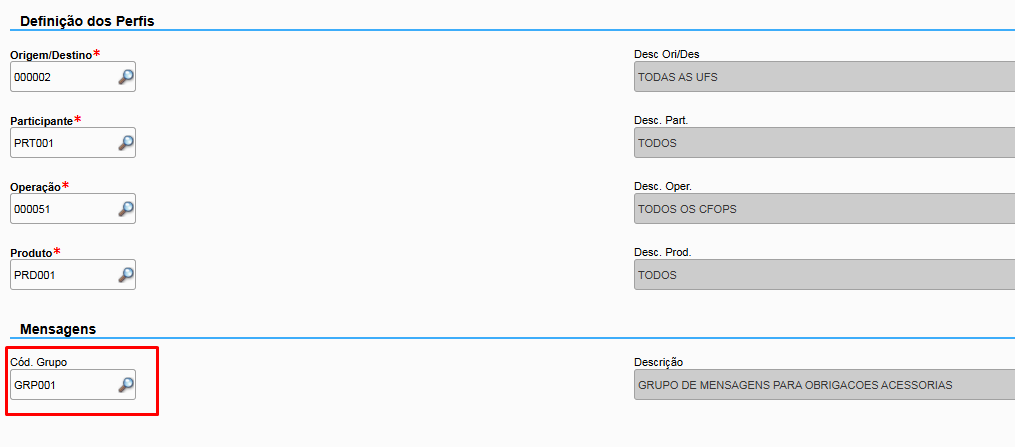Click the Desc. Oper. field showing TODOS OS CFOPS
Viewport: 1015px width, 447px height.
click(x=824, y=209)
